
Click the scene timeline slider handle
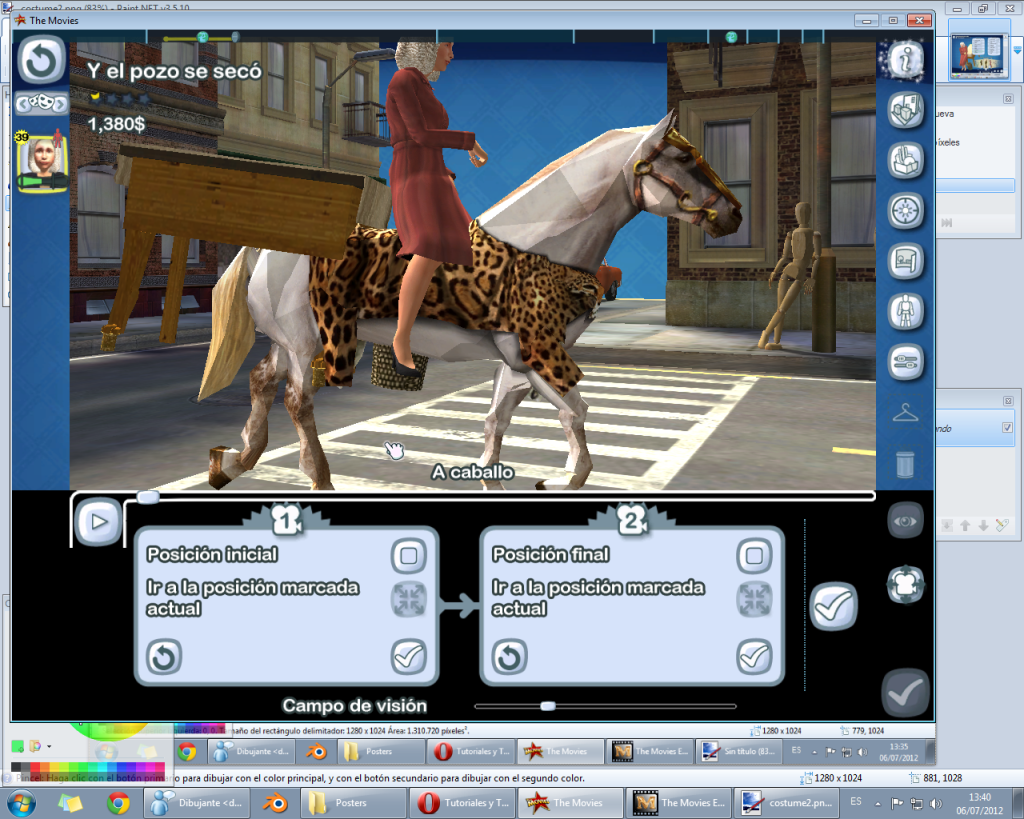(148, 497)
